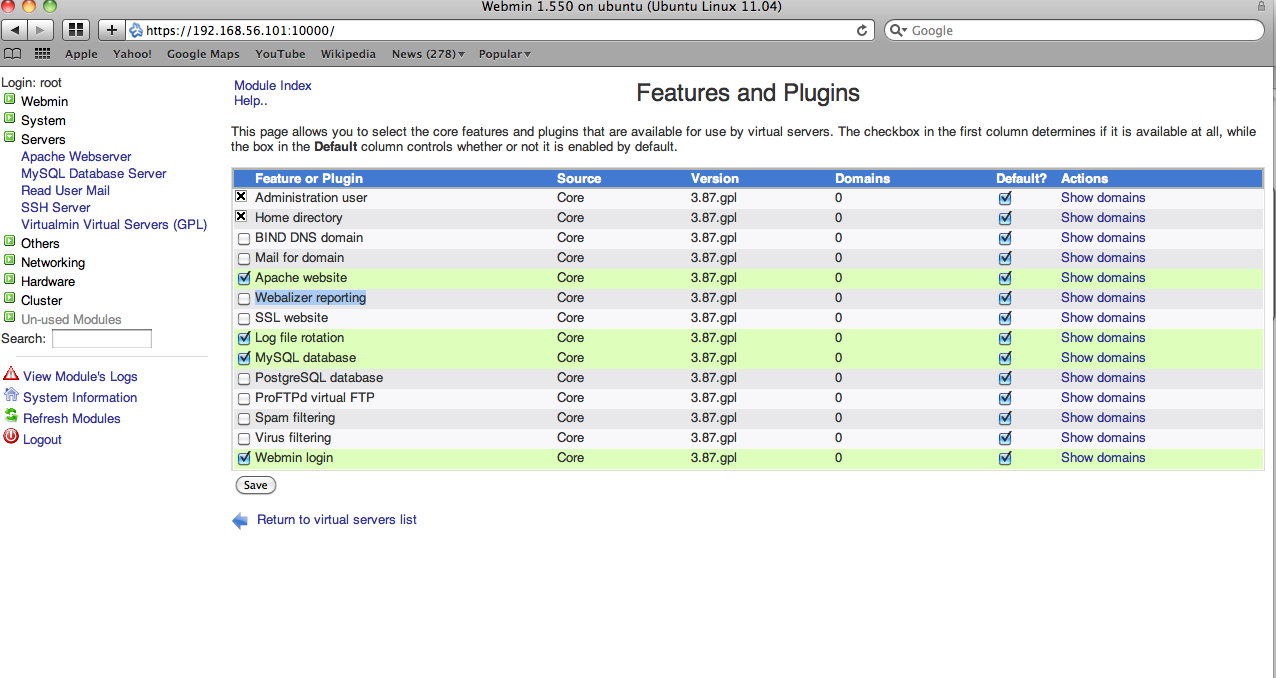Enable the Virus filtering feature checkbox
Image resolution: width=1276 pixels, height=678 pixels.
(244, 439)
